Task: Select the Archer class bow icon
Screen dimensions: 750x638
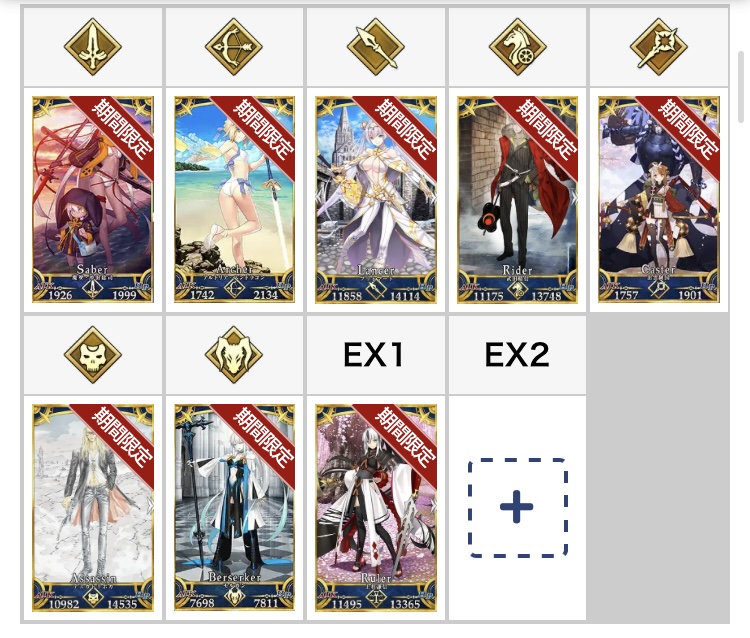Action: coord(234,47)
